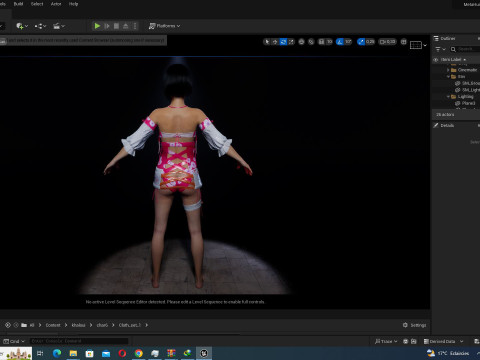Toggle grid snapping in viewport
The image size is (480, 360).
point(321,42)
